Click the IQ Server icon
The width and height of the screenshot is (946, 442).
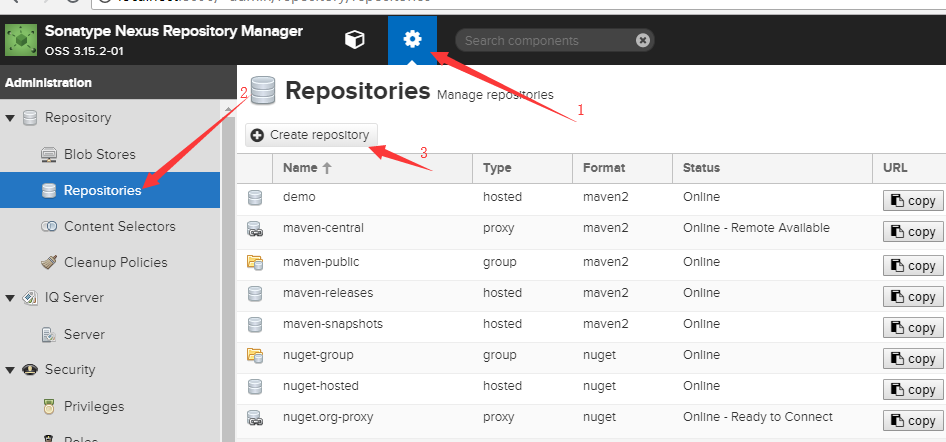click(x=30, y=298)
